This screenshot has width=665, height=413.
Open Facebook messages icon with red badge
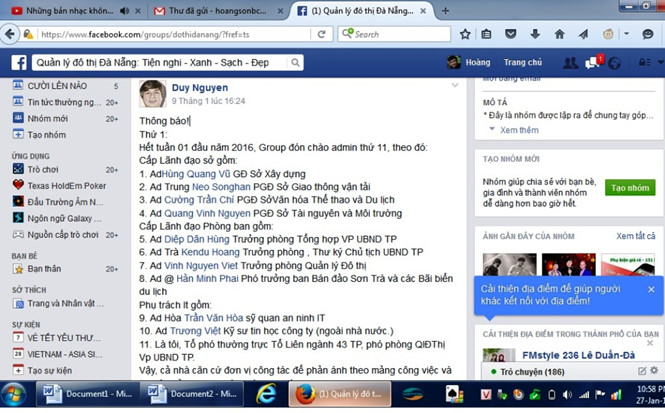593,62
